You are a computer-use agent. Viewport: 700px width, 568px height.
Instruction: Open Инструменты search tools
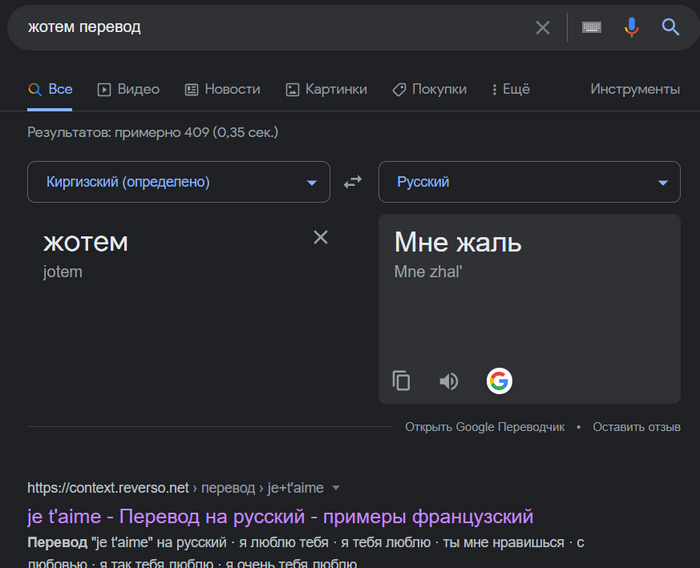click(634, 89)
